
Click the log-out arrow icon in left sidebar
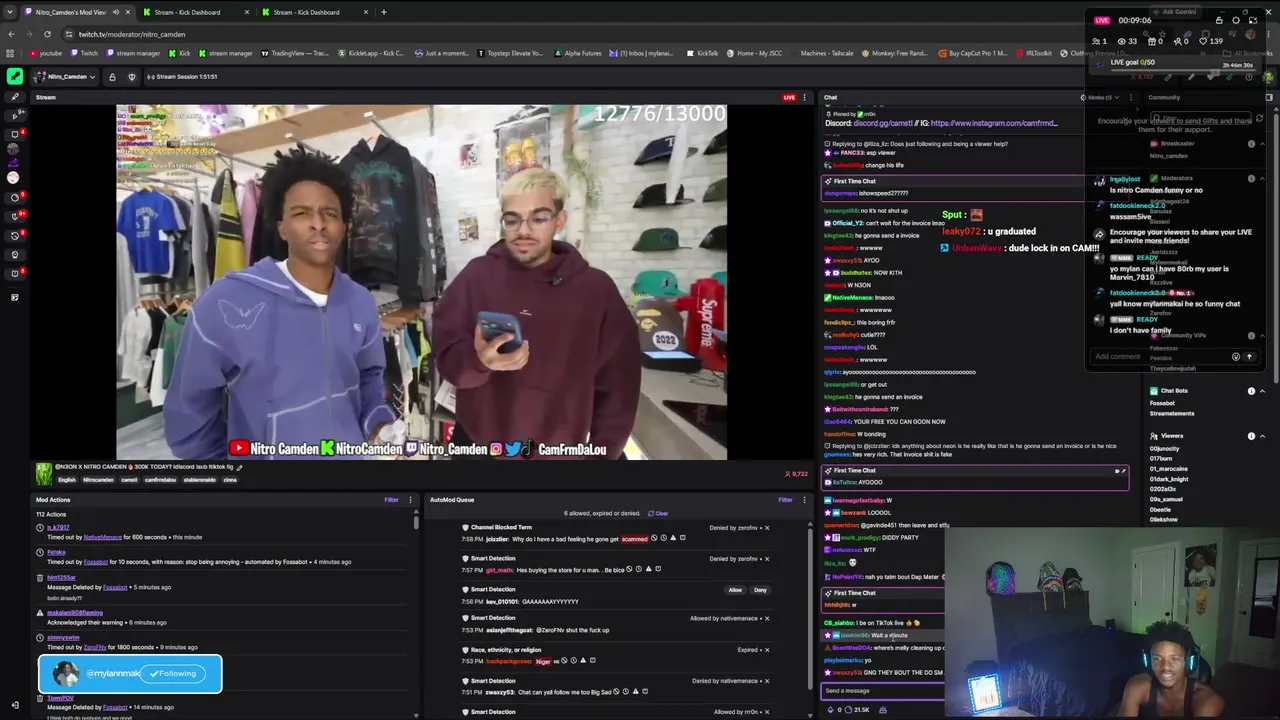(x=14, y=705)
